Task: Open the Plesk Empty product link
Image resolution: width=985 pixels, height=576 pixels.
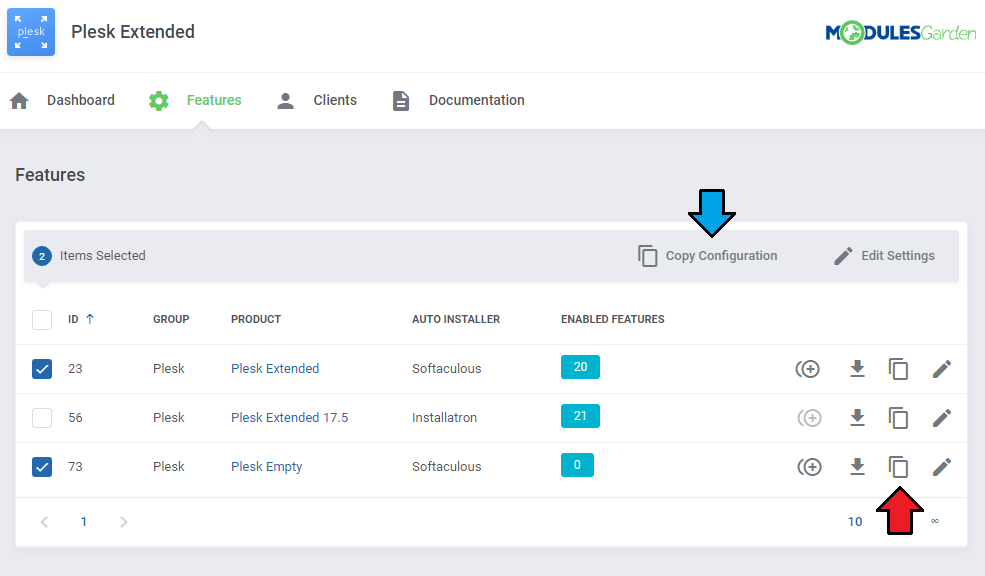Action: [x=266, y=467]
